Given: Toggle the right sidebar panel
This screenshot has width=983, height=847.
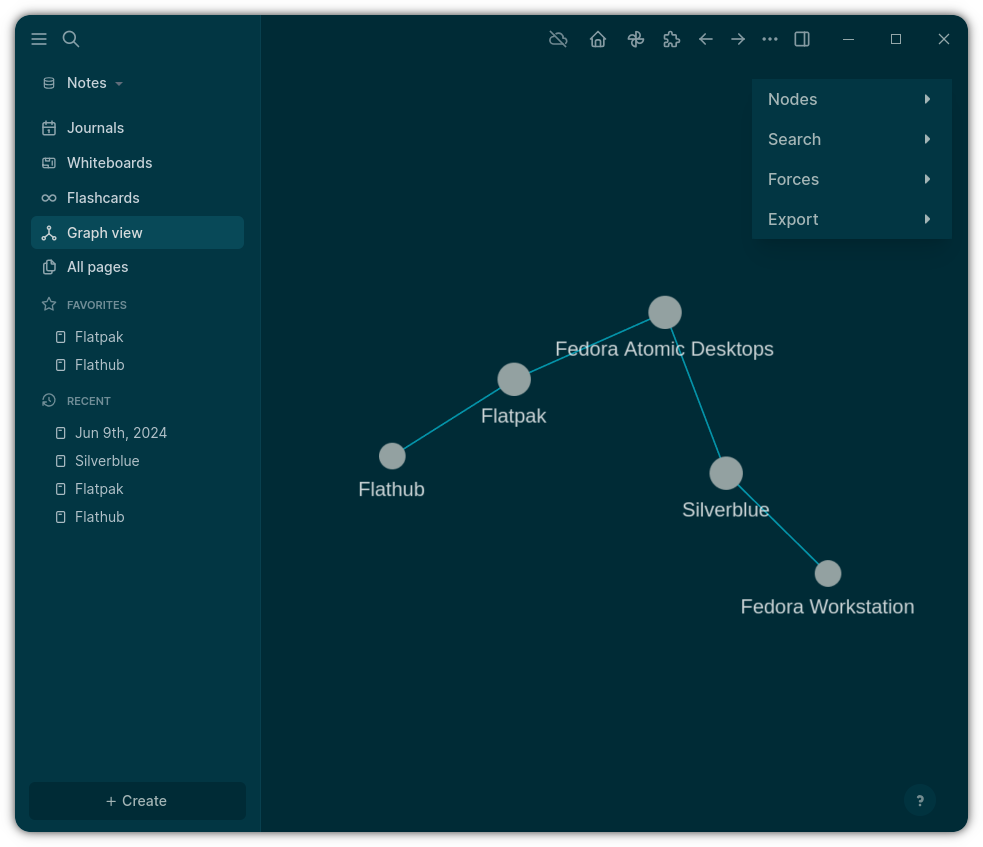Looking at the screenshot, I should (x=802, y=39).
